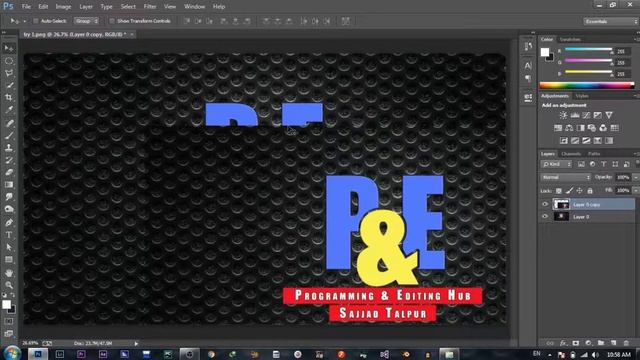Screen dimensions: 640x360
Task: Hide the Layer 0 layer
Action: point(545,217)
